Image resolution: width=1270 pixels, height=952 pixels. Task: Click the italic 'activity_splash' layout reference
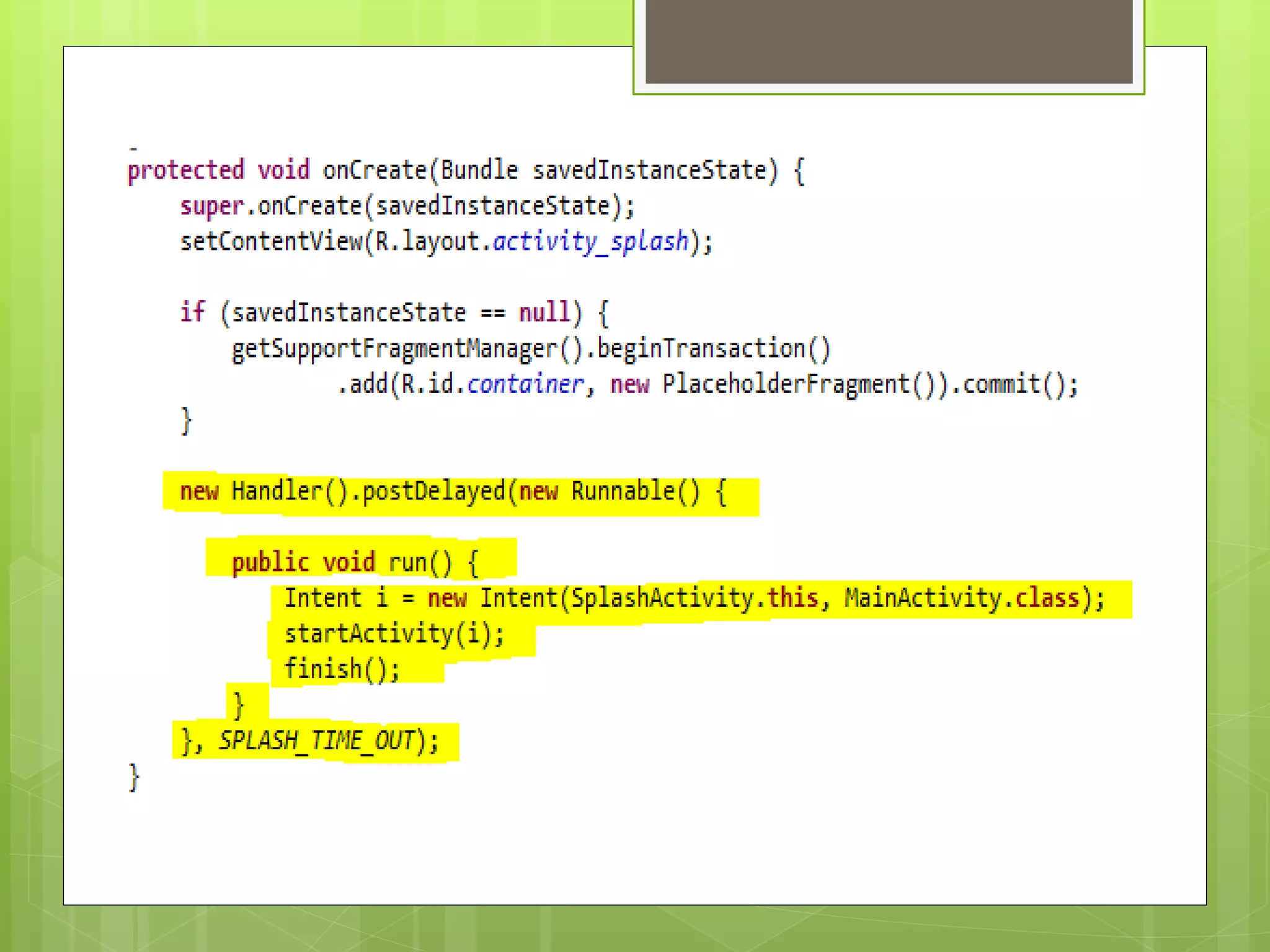[590, 242]
